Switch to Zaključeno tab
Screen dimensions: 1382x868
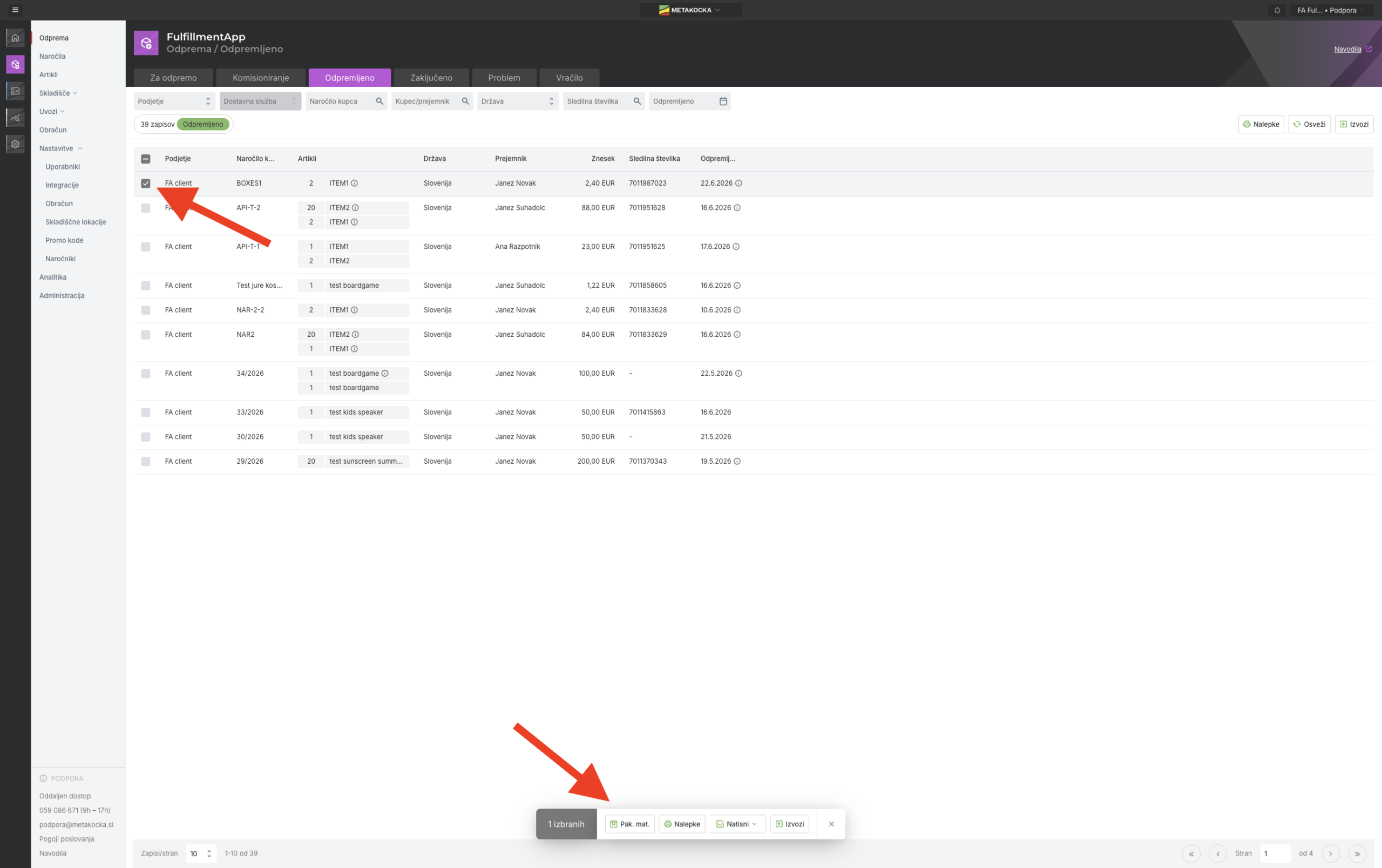(x=431, y=77)
